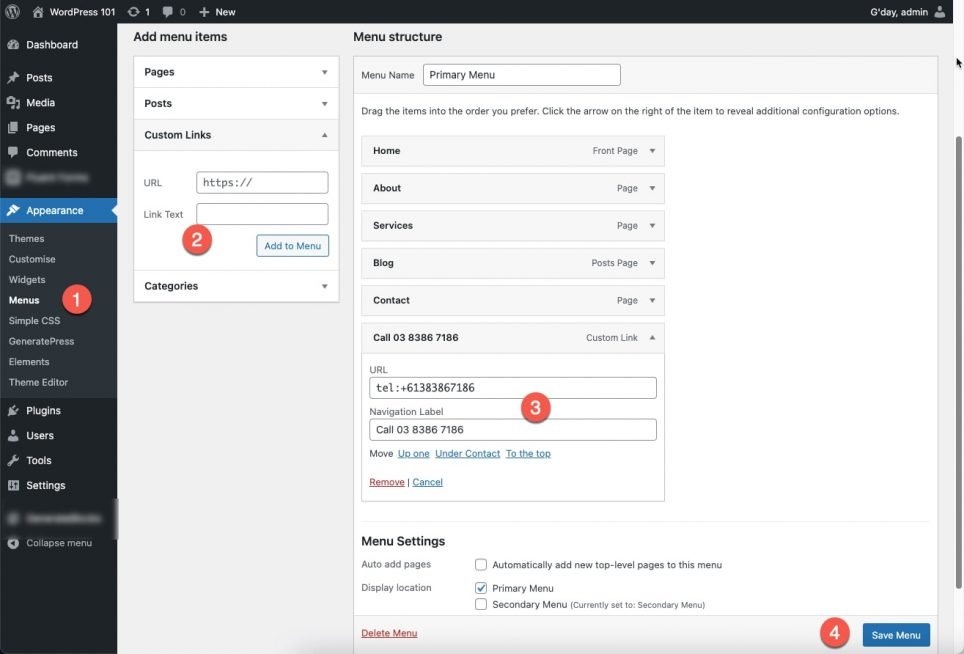Go to Media library in sidebar

(x=40, y=103)
